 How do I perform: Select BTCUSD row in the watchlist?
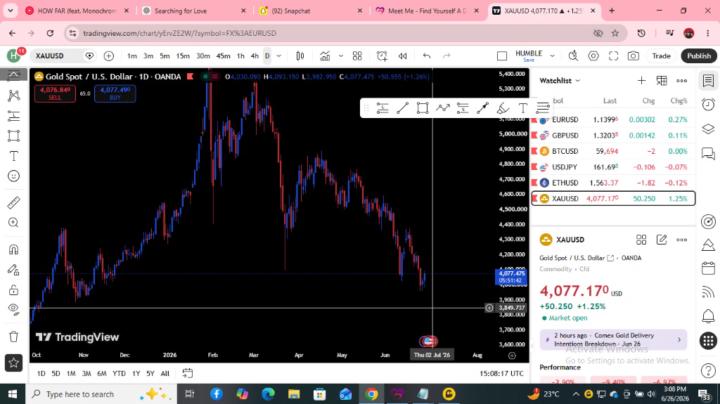pyautogui.click(x=613, y=151)
